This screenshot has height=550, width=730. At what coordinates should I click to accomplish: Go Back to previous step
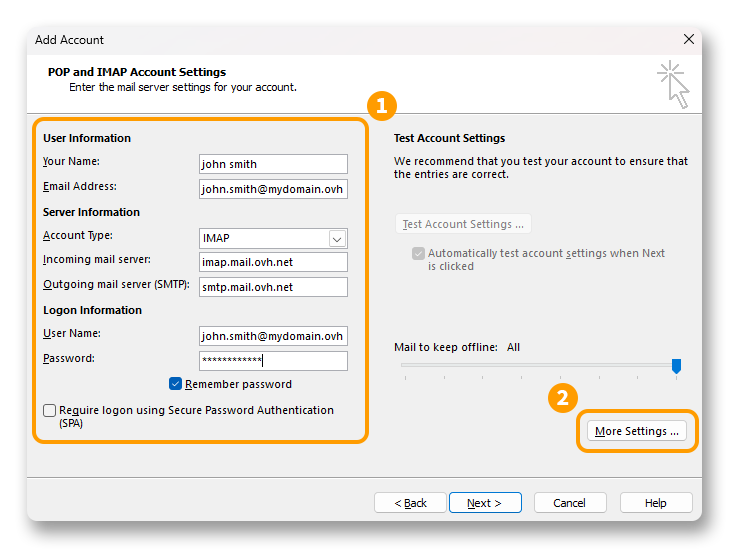click(410, 503)
